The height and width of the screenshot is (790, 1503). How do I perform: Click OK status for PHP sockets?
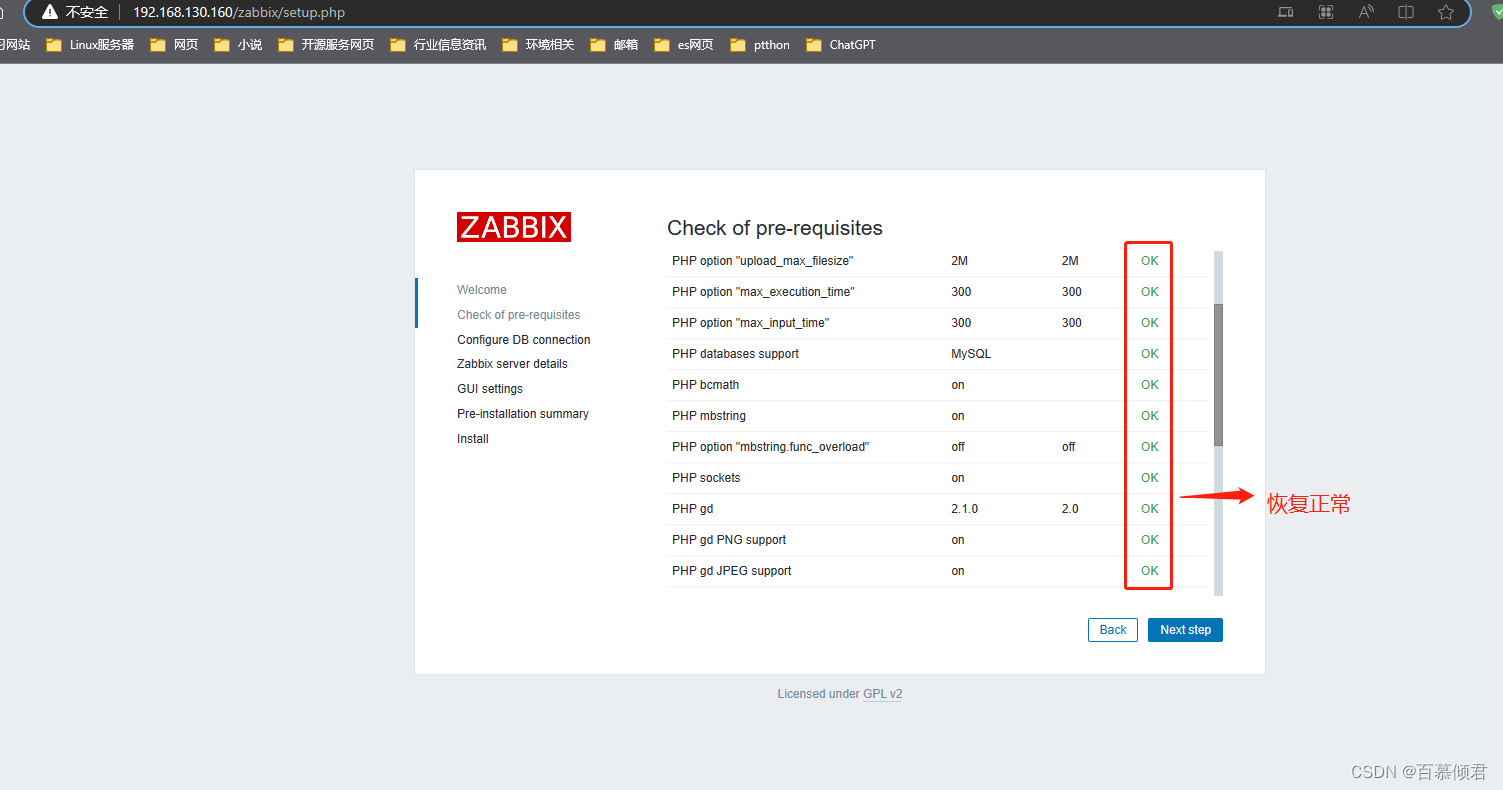(x=1150, y=478)
